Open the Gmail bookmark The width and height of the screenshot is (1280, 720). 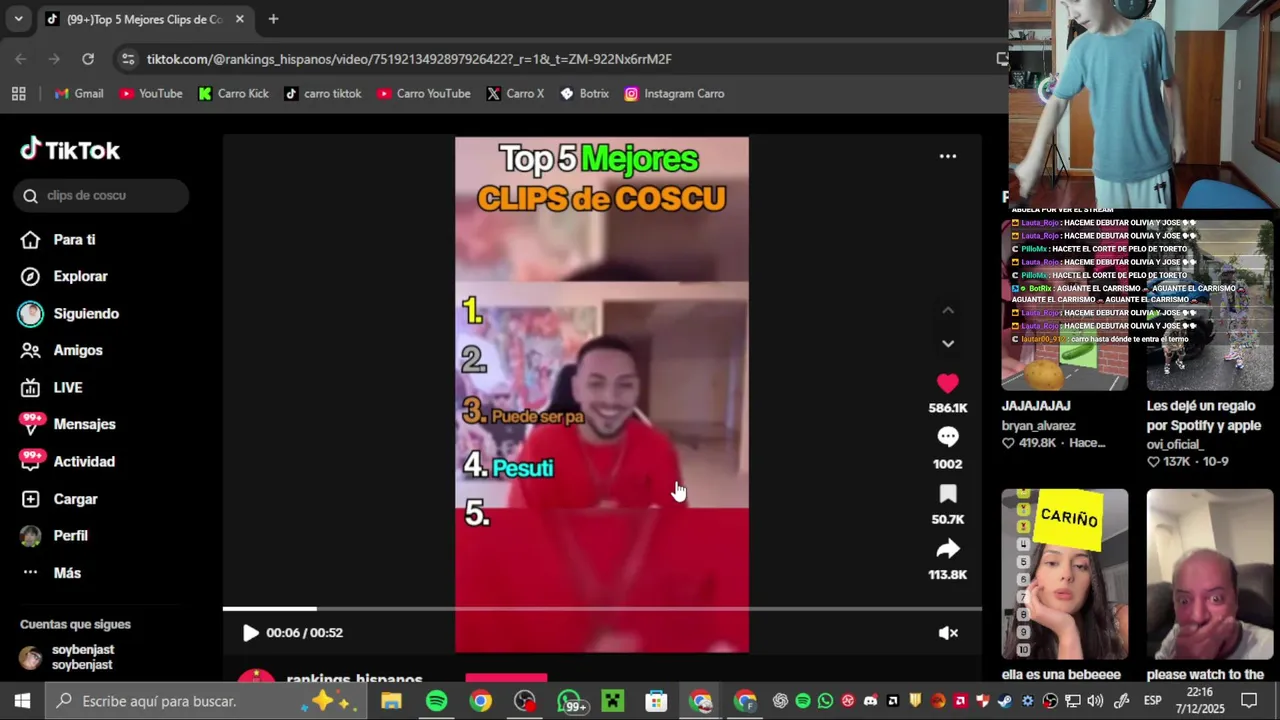(x=79, y=93)
